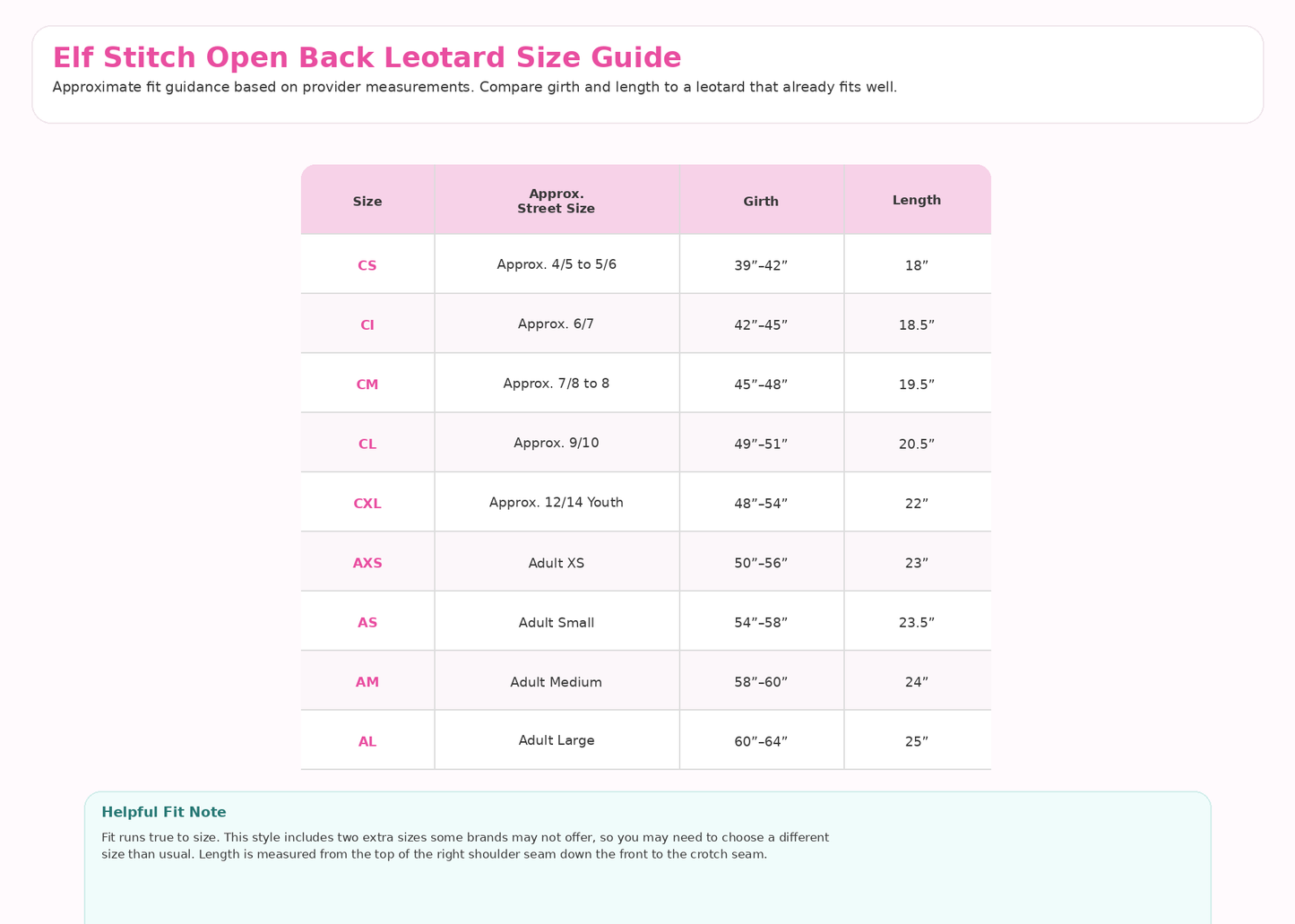1295x924 pixels.
Task: Click the girth value 42″–45″
Action: pos(761,325)
